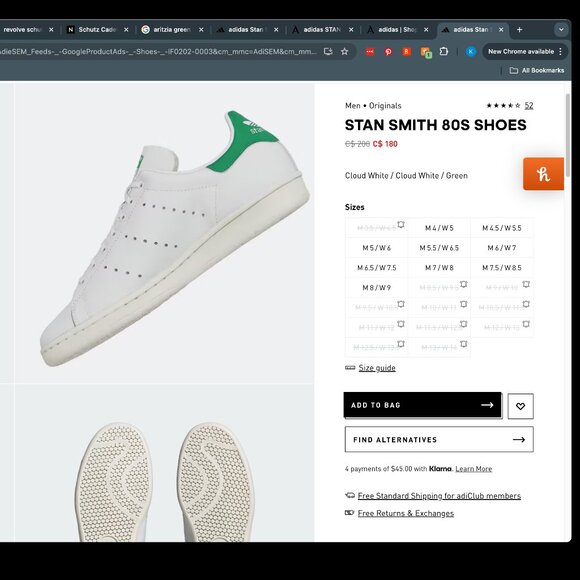Open the All Bookmarks folder
The width and height of the screenshot is (580, 580).
(537, 70)
